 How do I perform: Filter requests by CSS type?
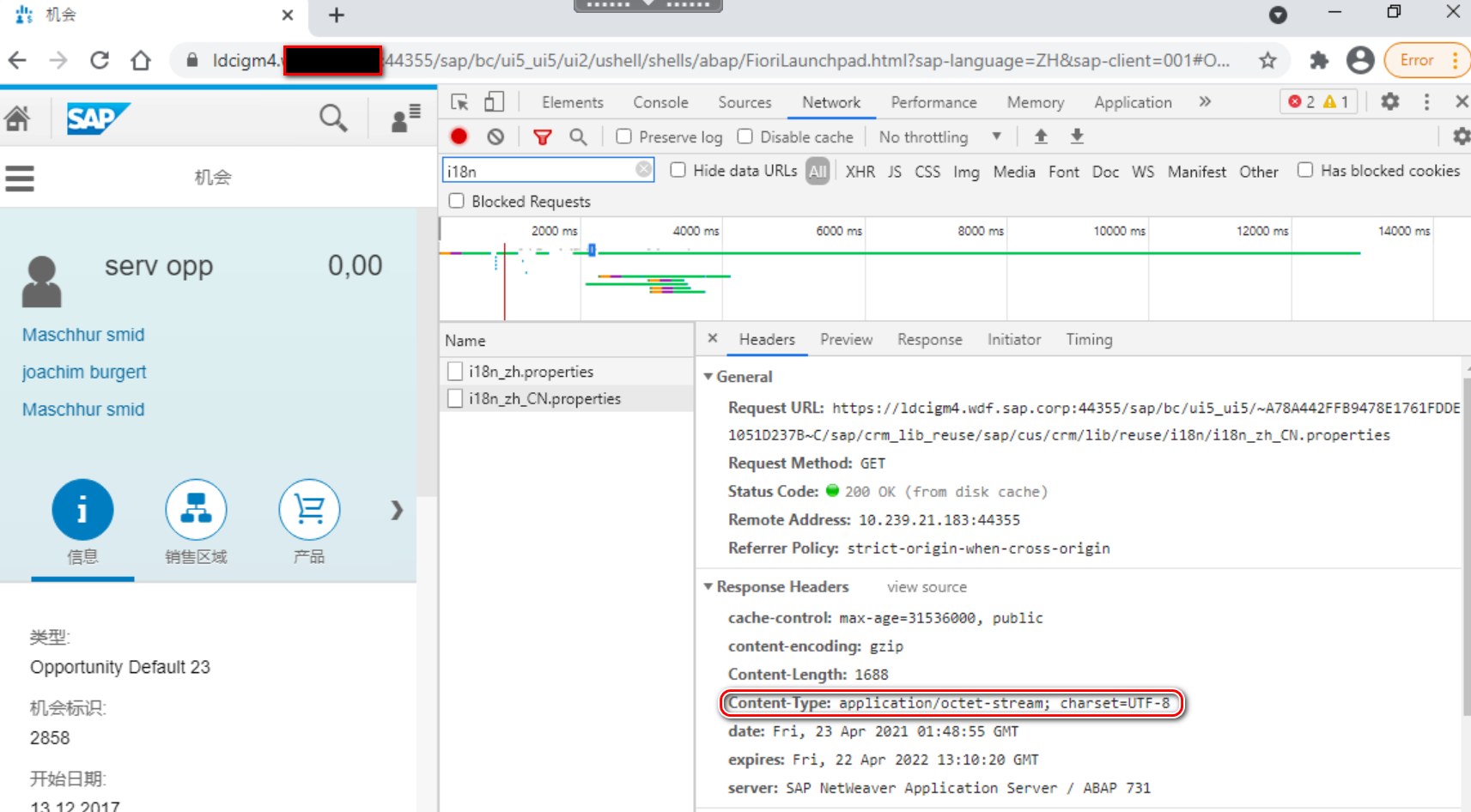(927, 172)
